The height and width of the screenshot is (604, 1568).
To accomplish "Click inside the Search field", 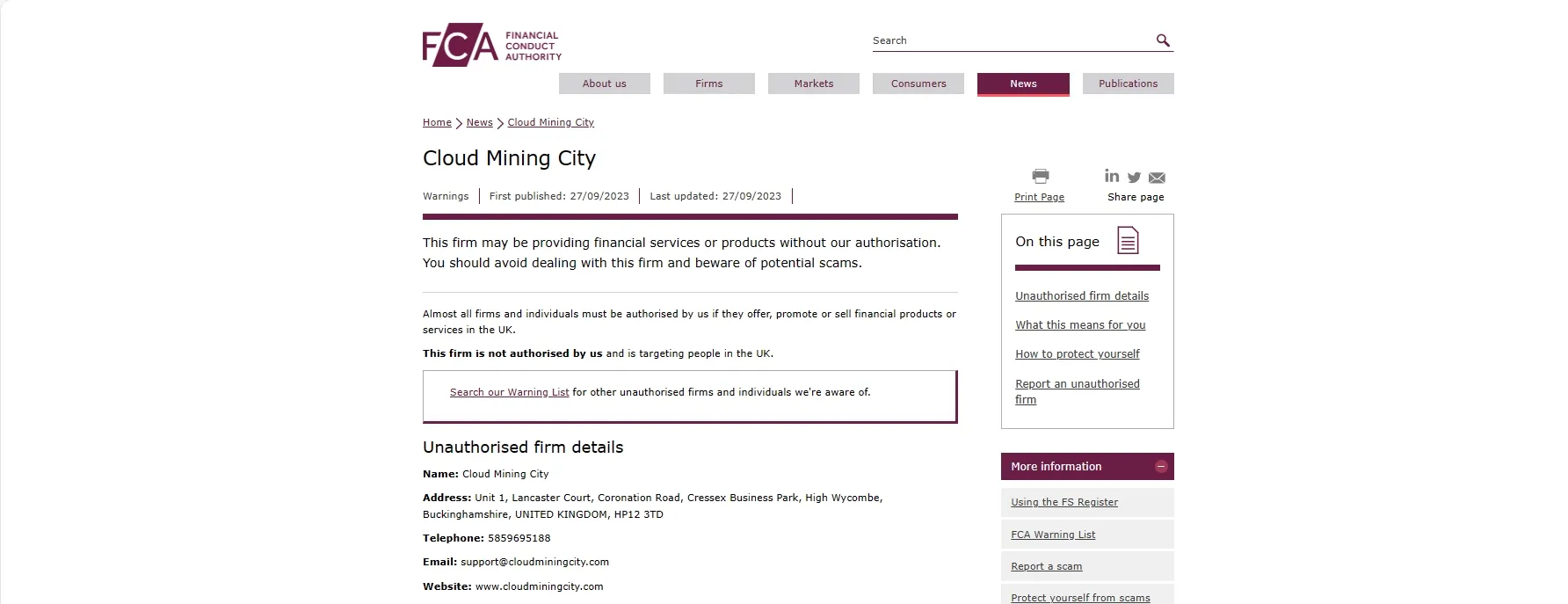I will 1011,40.
